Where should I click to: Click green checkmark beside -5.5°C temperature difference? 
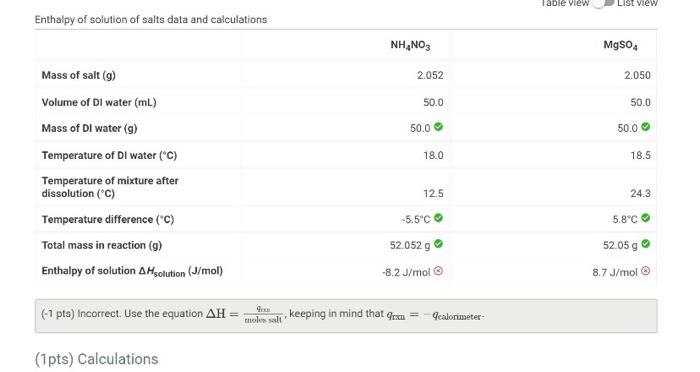pyautogui.click(x=438, y=218)
